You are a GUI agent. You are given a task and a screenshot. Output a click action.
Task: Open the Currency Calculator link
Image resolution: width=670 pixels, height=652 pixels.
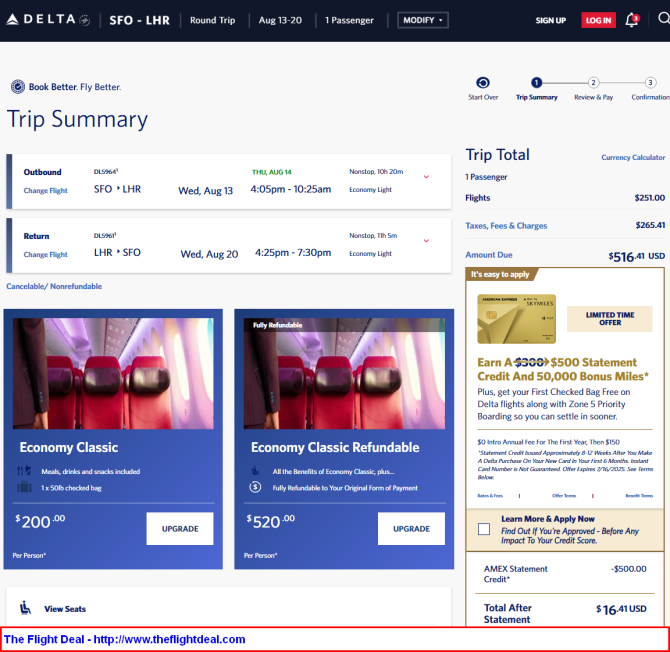633,157
